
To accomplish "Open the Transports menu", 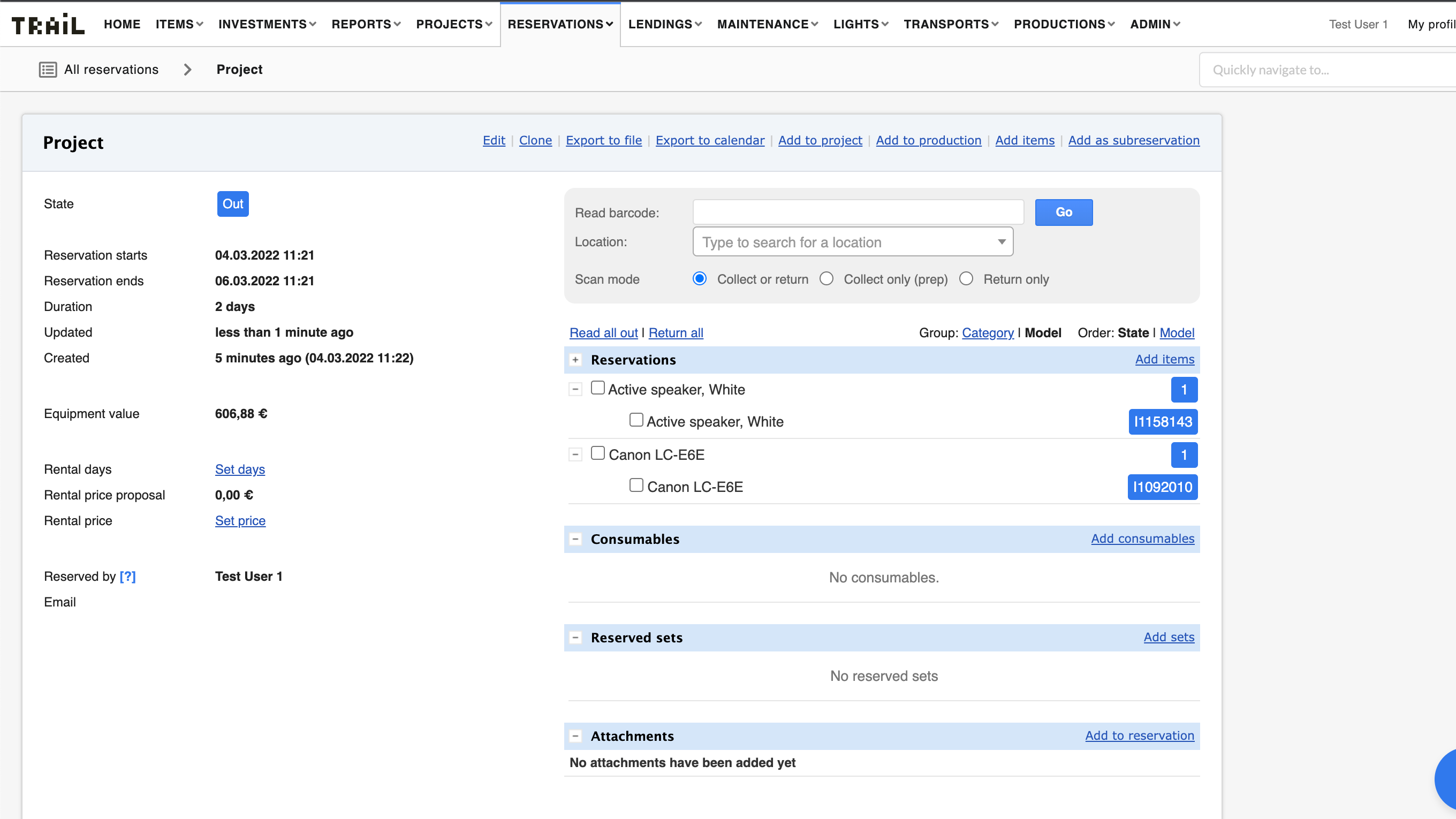I will tap(951, 24).
